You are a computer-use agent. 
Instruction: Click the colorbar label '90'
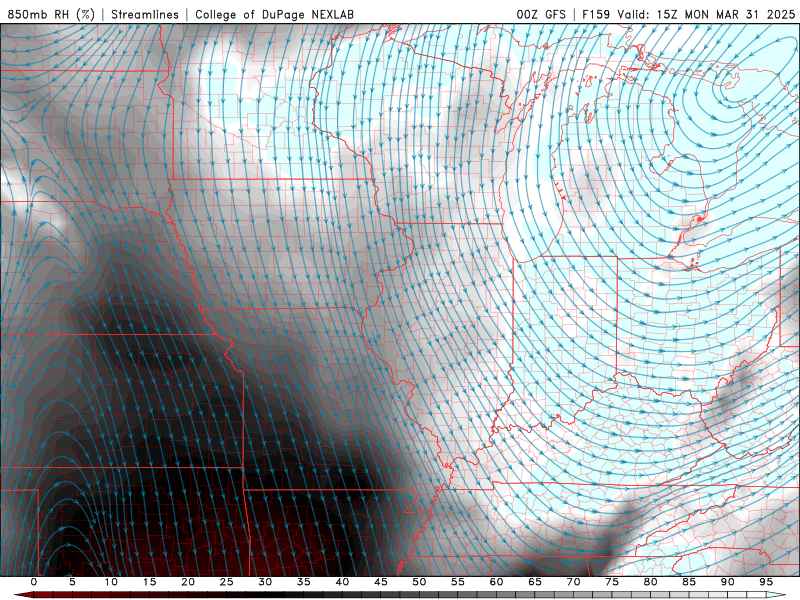[728, 582]
